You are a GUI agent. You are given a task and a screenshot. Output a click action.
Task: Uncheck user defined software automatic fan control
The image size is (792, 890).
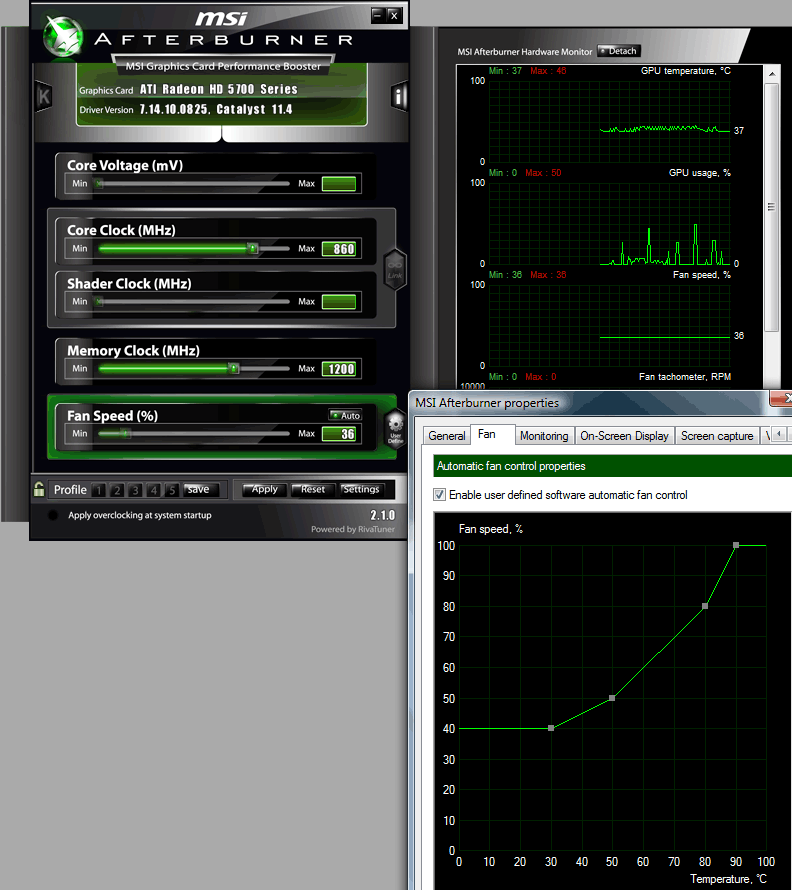click(439, 495)
